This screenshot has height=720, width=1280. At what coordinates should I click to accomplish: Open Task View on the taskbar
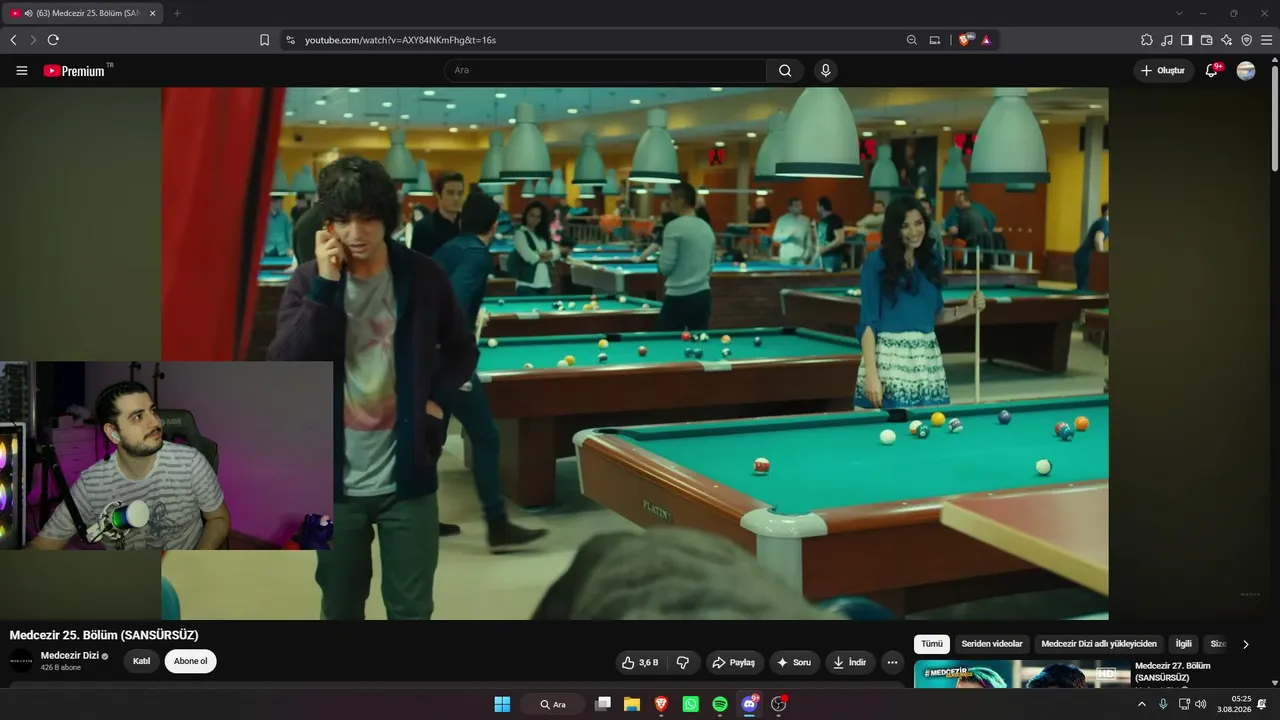602,704
